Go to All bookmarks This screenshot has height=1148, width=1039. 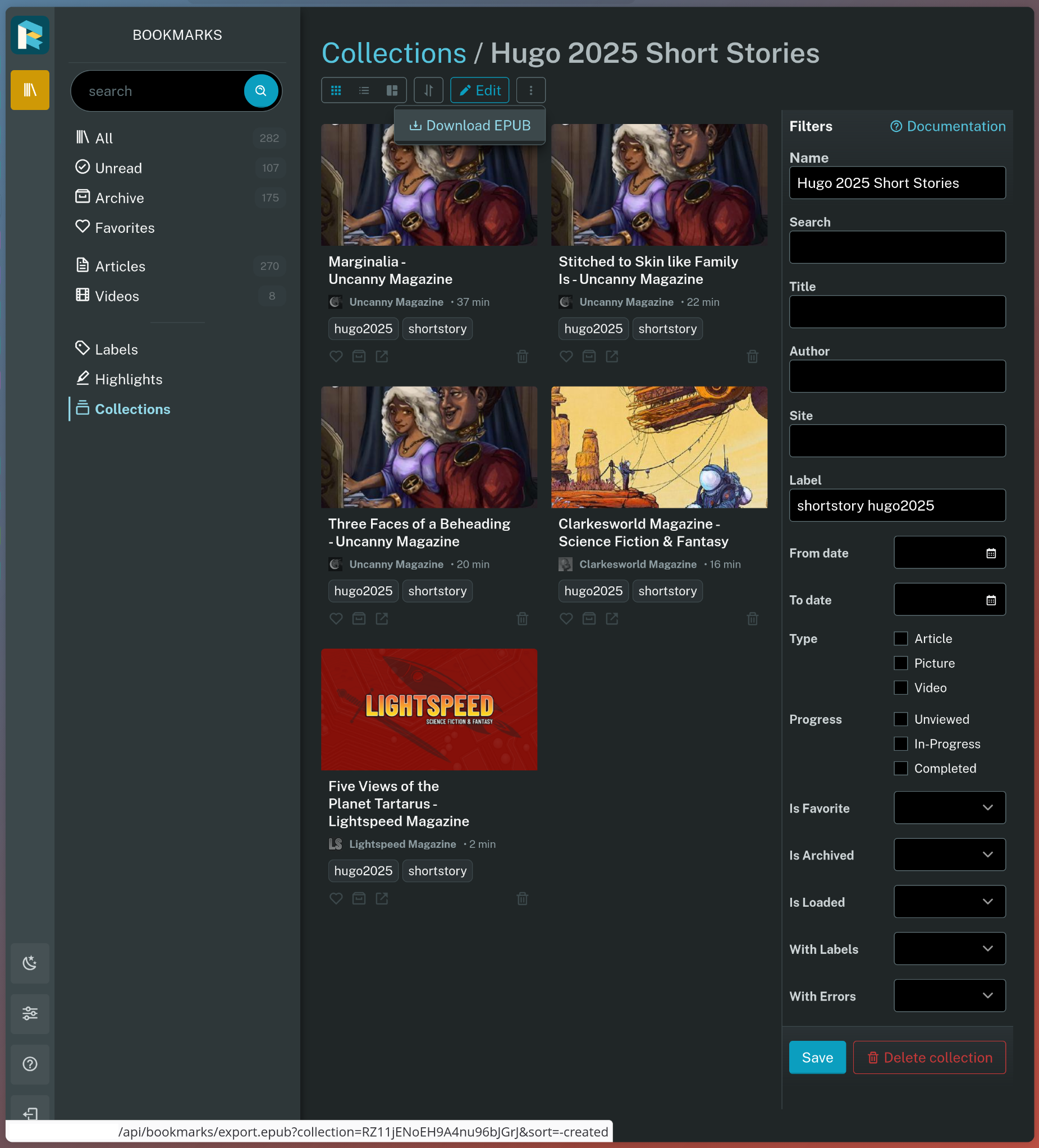pyautogui.click(x=178, y=138)
